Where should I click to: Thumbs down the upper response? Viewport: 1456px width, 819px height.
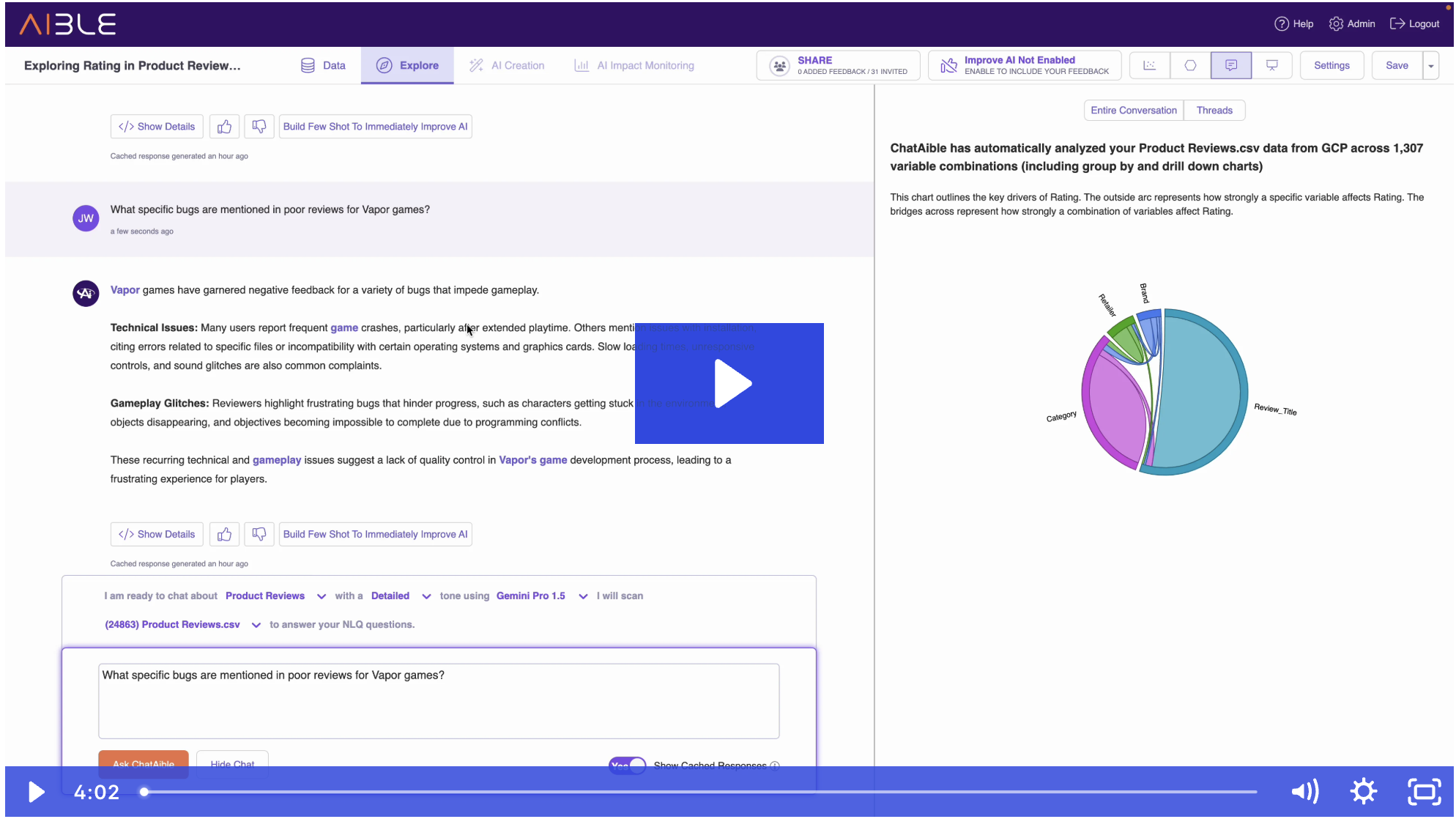[x=259, y=127]
